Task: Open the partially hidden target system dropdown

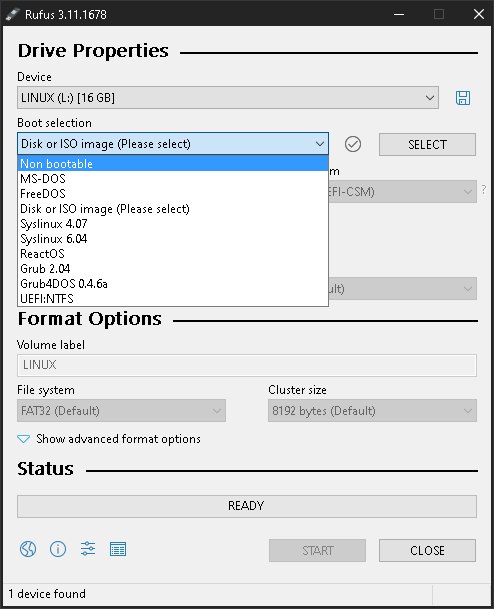Action: 402,191
